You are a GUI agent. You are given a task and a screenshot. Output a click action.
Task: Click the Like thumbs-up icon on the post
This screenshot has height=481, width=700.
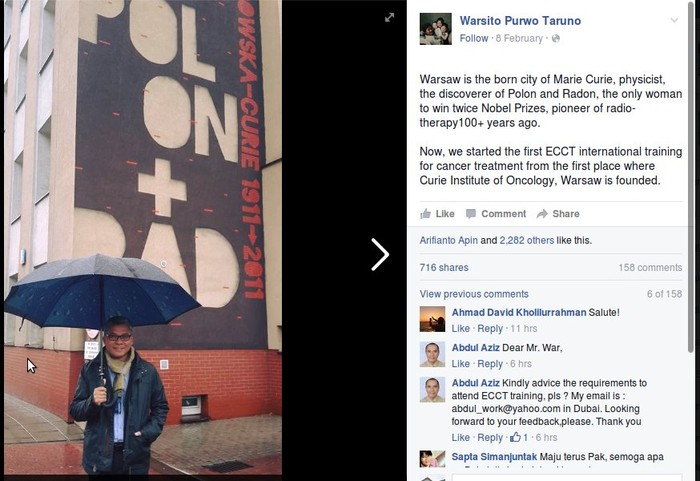426,214
